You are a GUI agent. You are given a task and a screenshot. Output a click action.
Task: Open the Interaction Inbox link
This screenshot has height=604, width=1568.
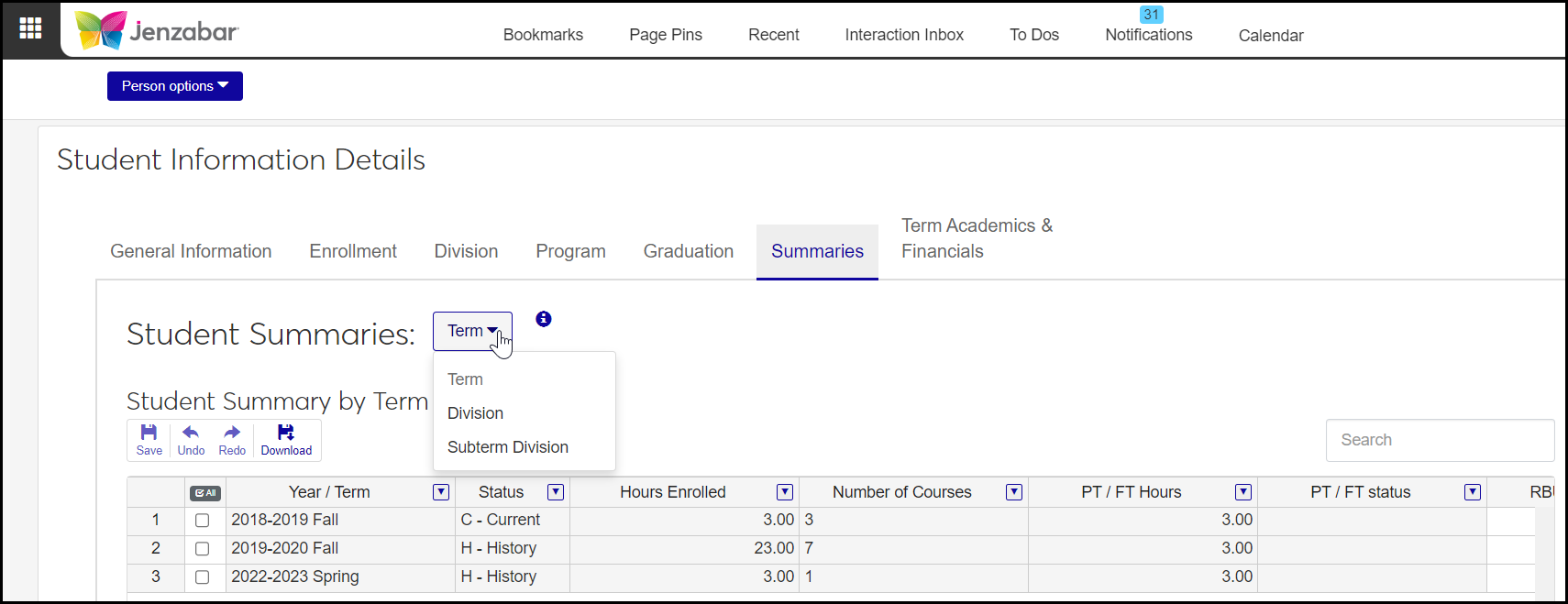click(x=904, y=35)
